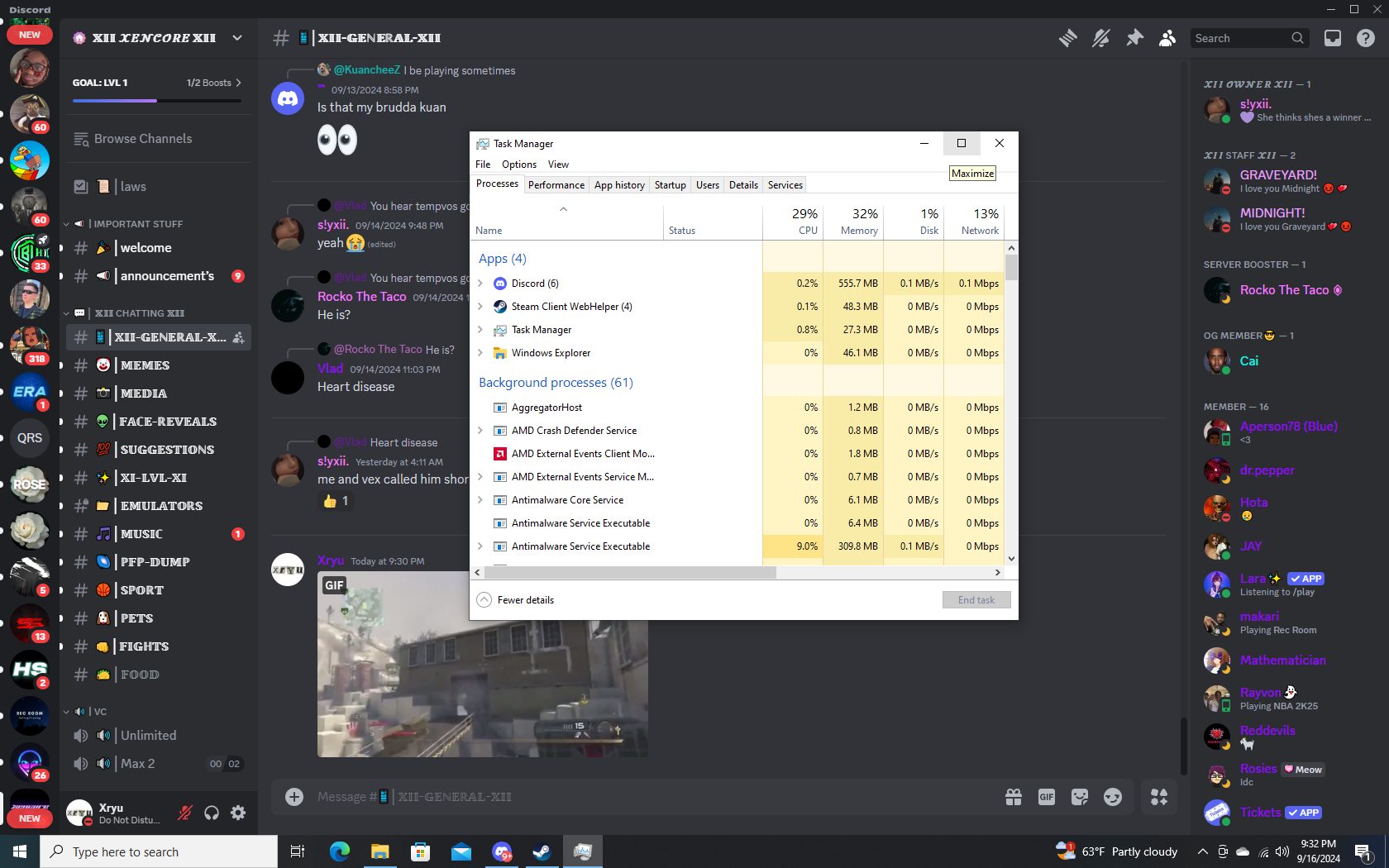Show pinned messages pin icon

coord(1134,38)
